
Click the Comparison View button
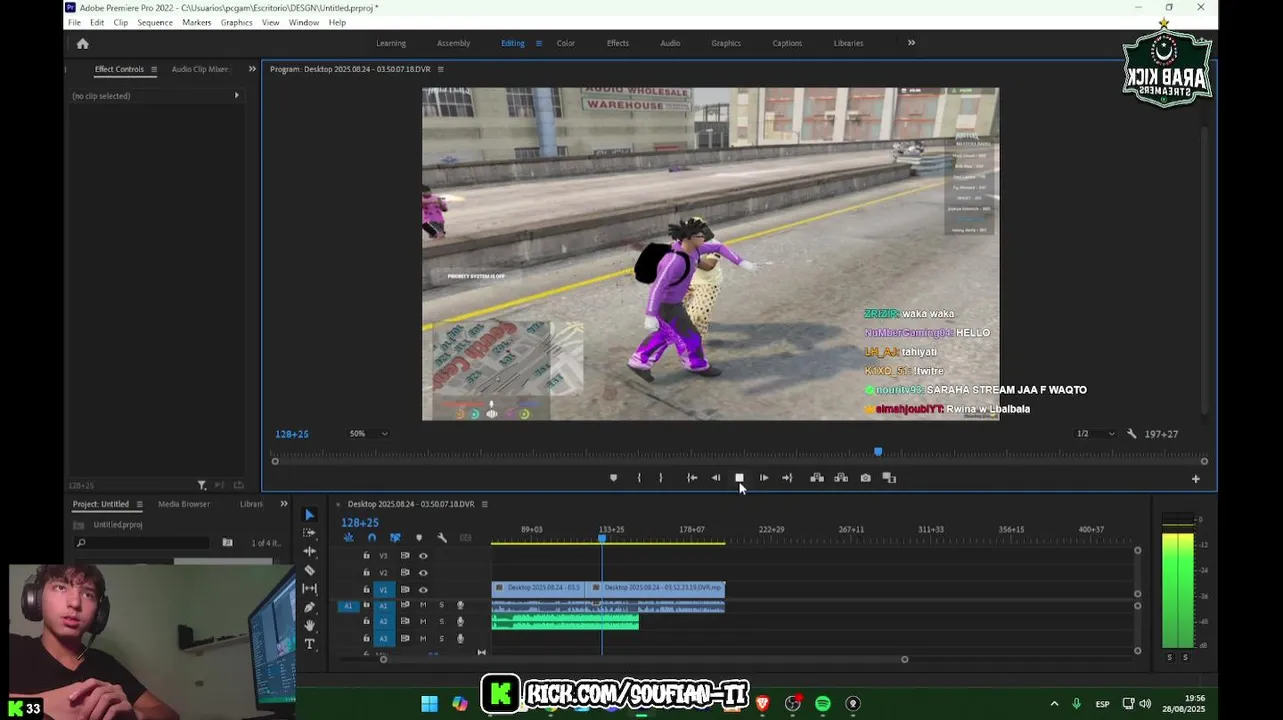(889, 478)
